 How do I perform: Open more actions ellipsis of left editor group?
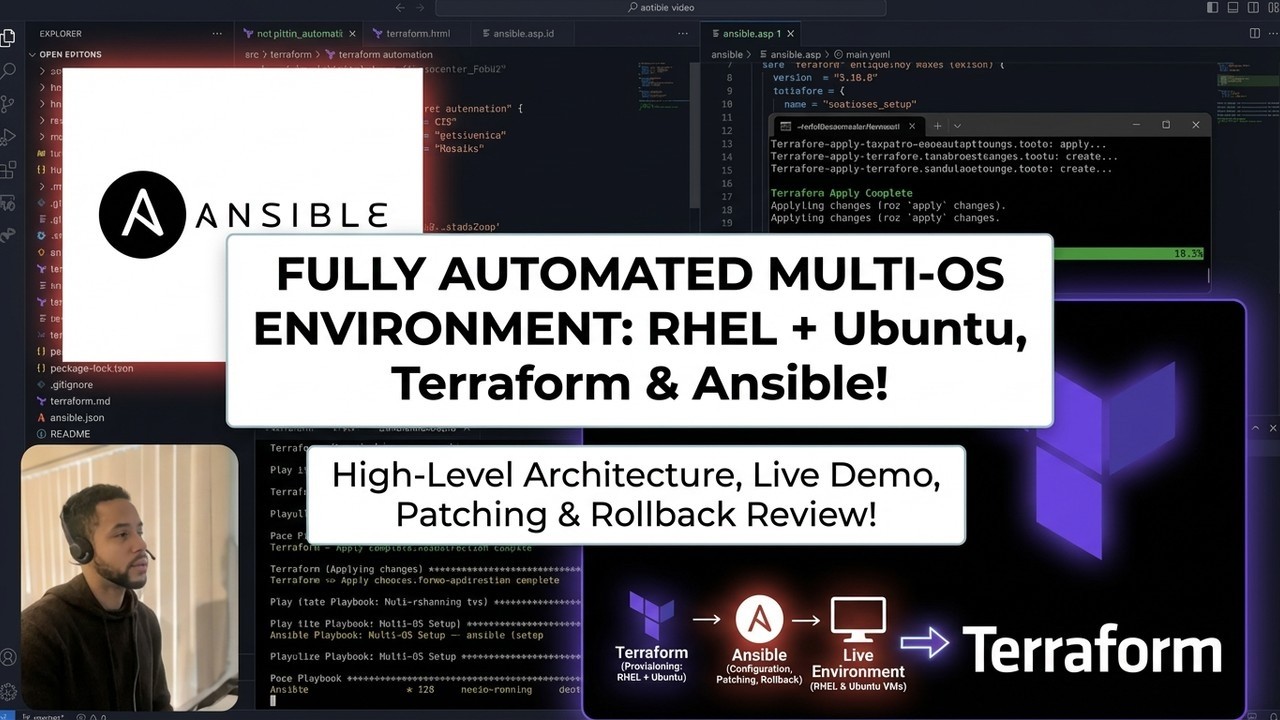click(x=681, y=33)
